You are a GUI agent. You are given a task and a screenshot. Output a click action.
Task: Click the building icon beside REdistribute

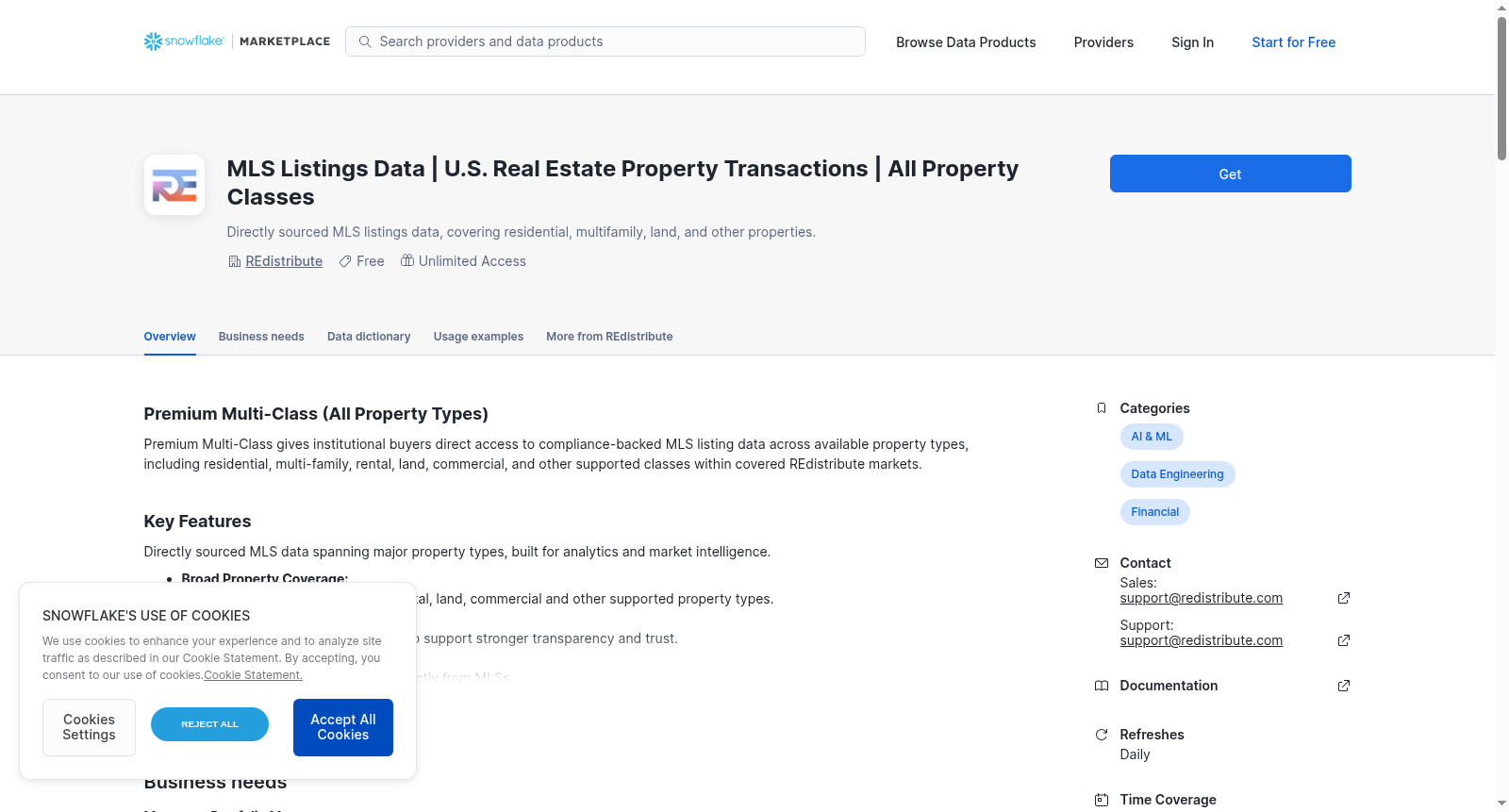pyautogui.click(x=235, y=261)
